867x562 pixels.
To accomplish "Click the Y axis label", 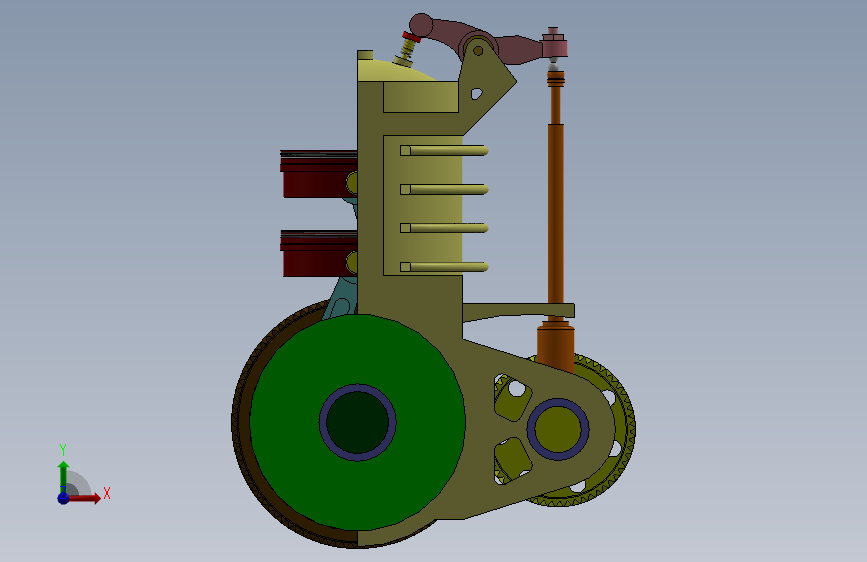I will [x=63, y=450].
